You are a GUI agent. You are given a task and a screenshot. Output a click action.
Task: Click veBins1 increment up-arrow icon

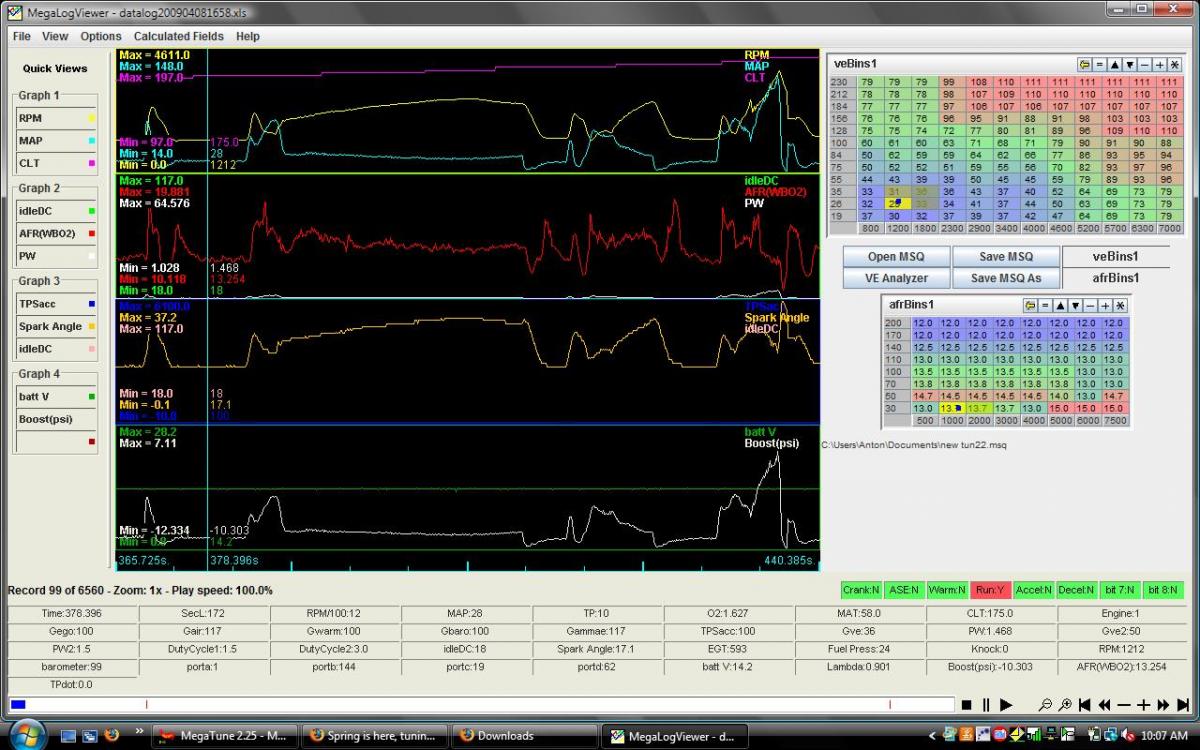point(1114,64)
